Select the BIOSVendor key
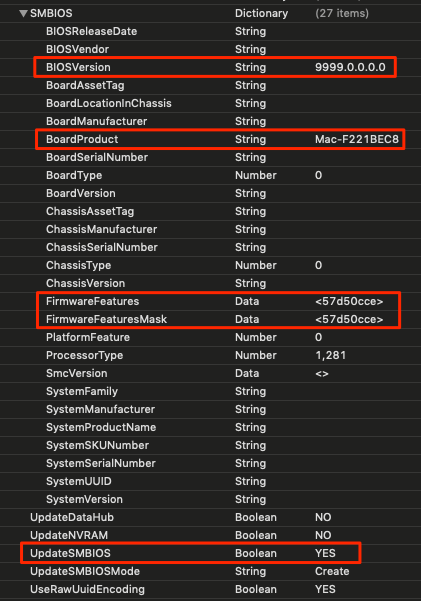 pyautogui.click(x=77, y=49)
